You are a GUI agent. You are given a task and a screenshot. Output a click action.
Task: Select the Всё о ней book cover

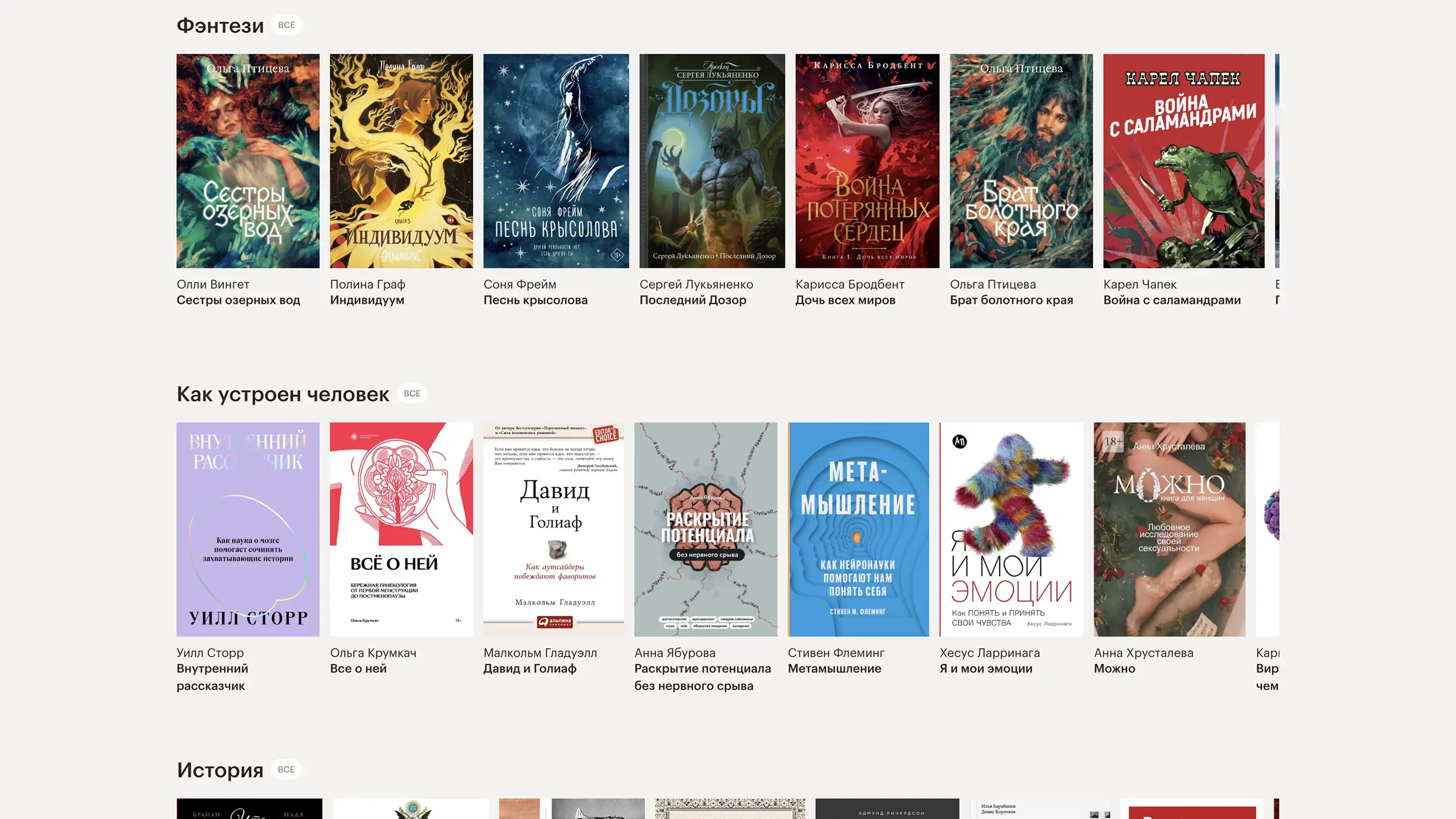click(x=401, y=529)
